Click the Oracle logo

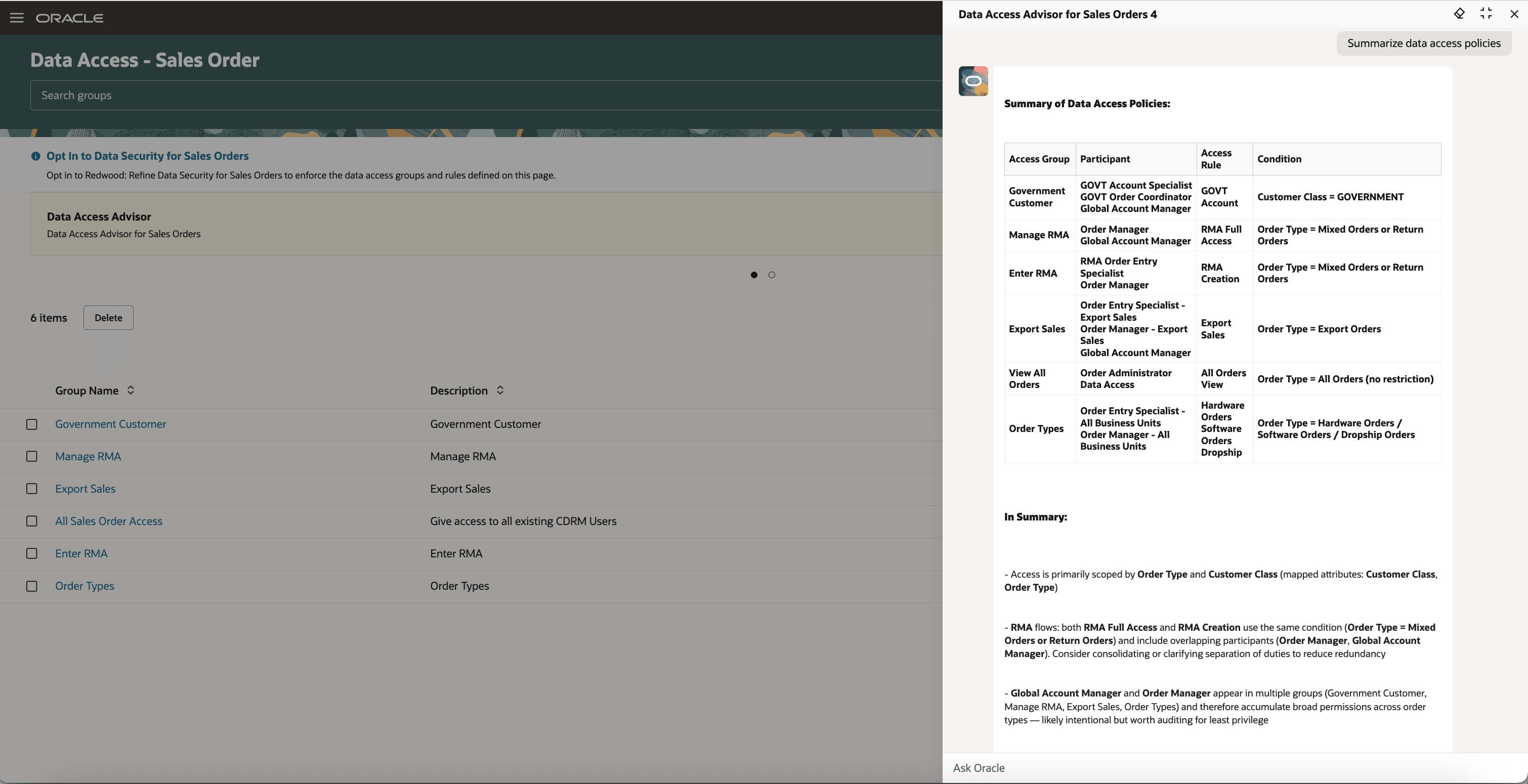click(x=69, y=18)
